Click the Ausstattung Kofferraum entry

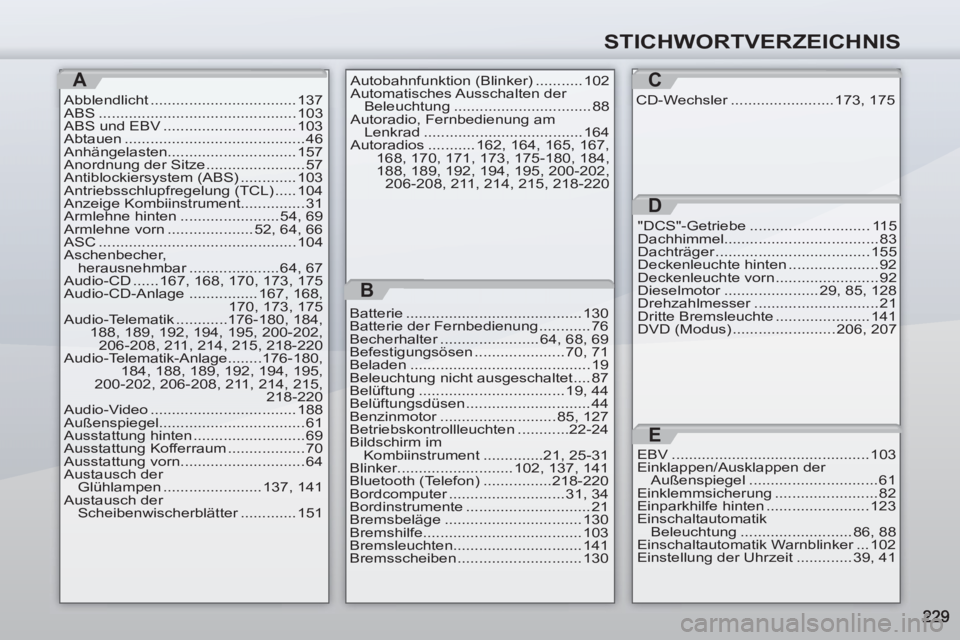(193, 448)
